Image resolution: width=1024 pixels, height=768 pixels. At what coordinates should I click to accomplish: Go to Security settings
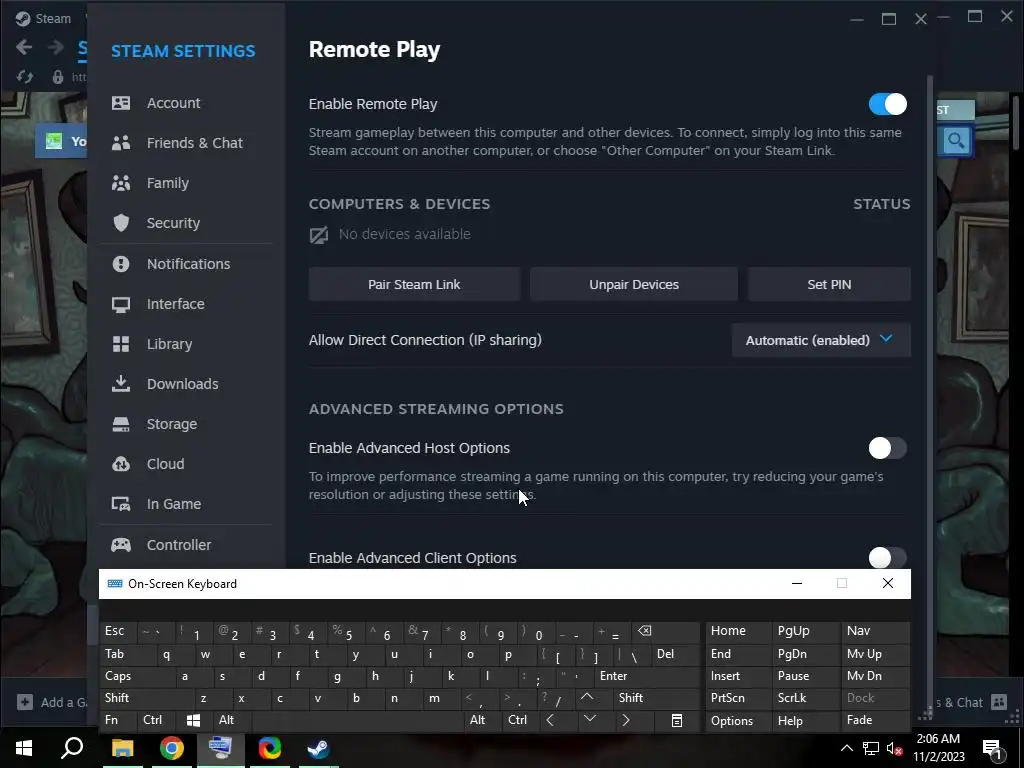172,223
